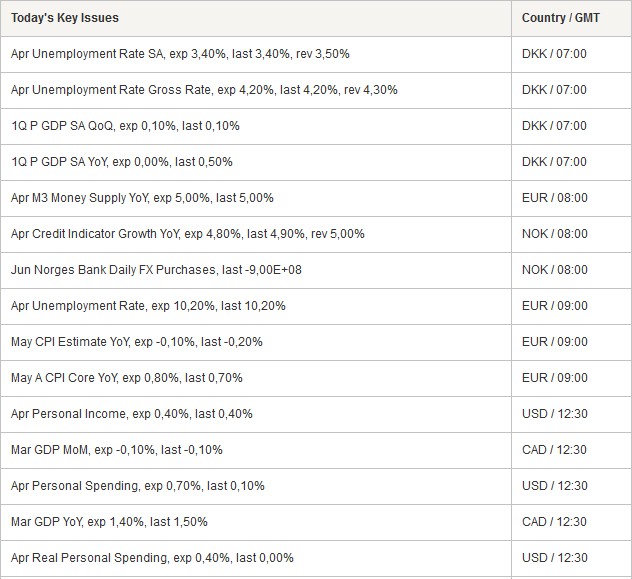Click the Apr Unemployment Rate exp 10,20% row
This screenshot has width=632, height=579.
(x=316, y=306)
